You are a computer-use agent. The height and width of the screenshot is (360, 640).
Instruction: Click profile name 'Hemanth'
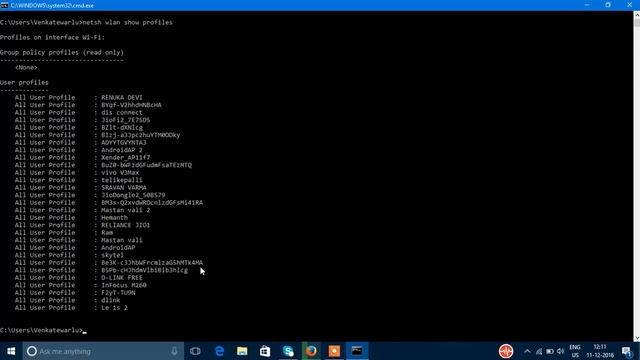tap(114, 218)
